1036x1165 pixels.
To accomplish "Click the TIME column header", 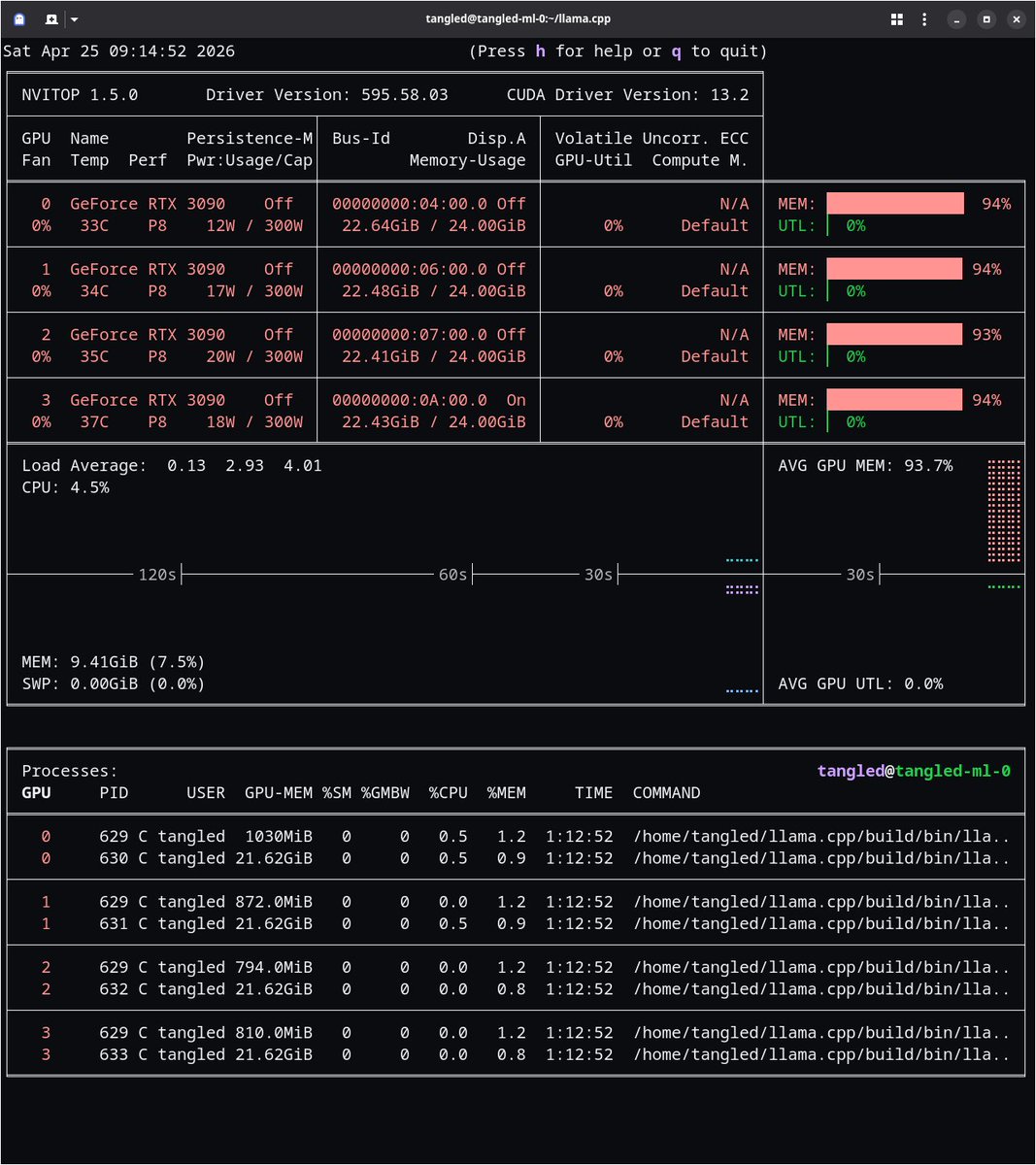I will tap(594, 794).
